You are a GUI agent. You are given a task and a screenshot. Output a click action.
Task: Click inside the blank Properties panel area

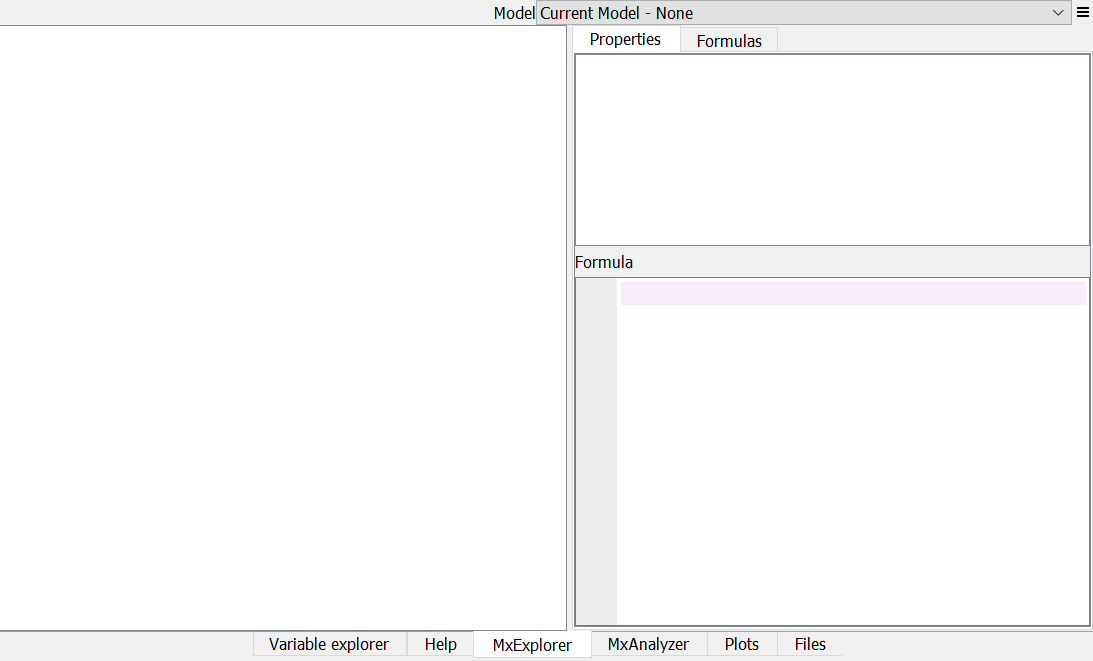click(x=832, y=149)
